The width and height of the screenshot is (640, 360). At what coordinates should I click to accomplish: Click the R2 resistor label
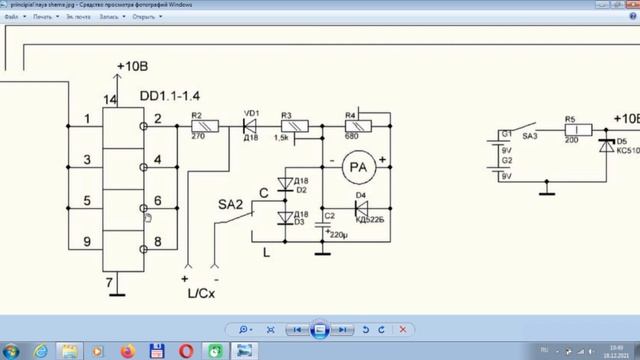197,116
